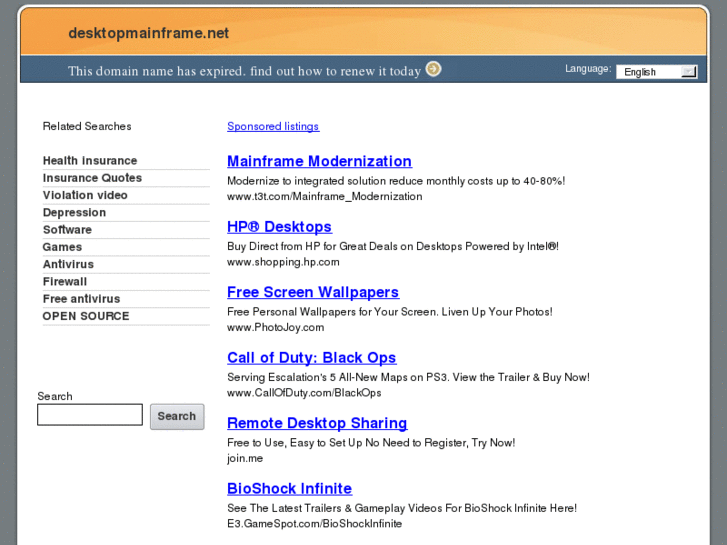Open the HP Desktops sponsored link

click(280, 227)
